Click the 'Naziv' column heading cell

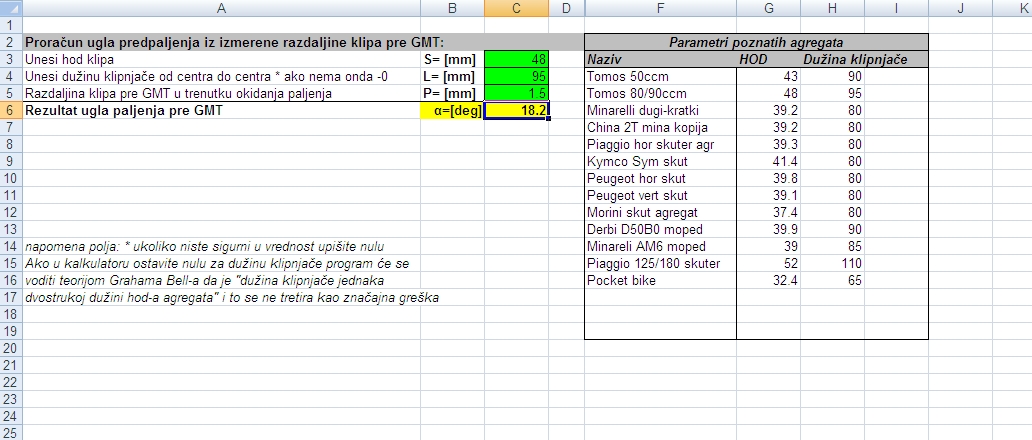pos(659,59)
